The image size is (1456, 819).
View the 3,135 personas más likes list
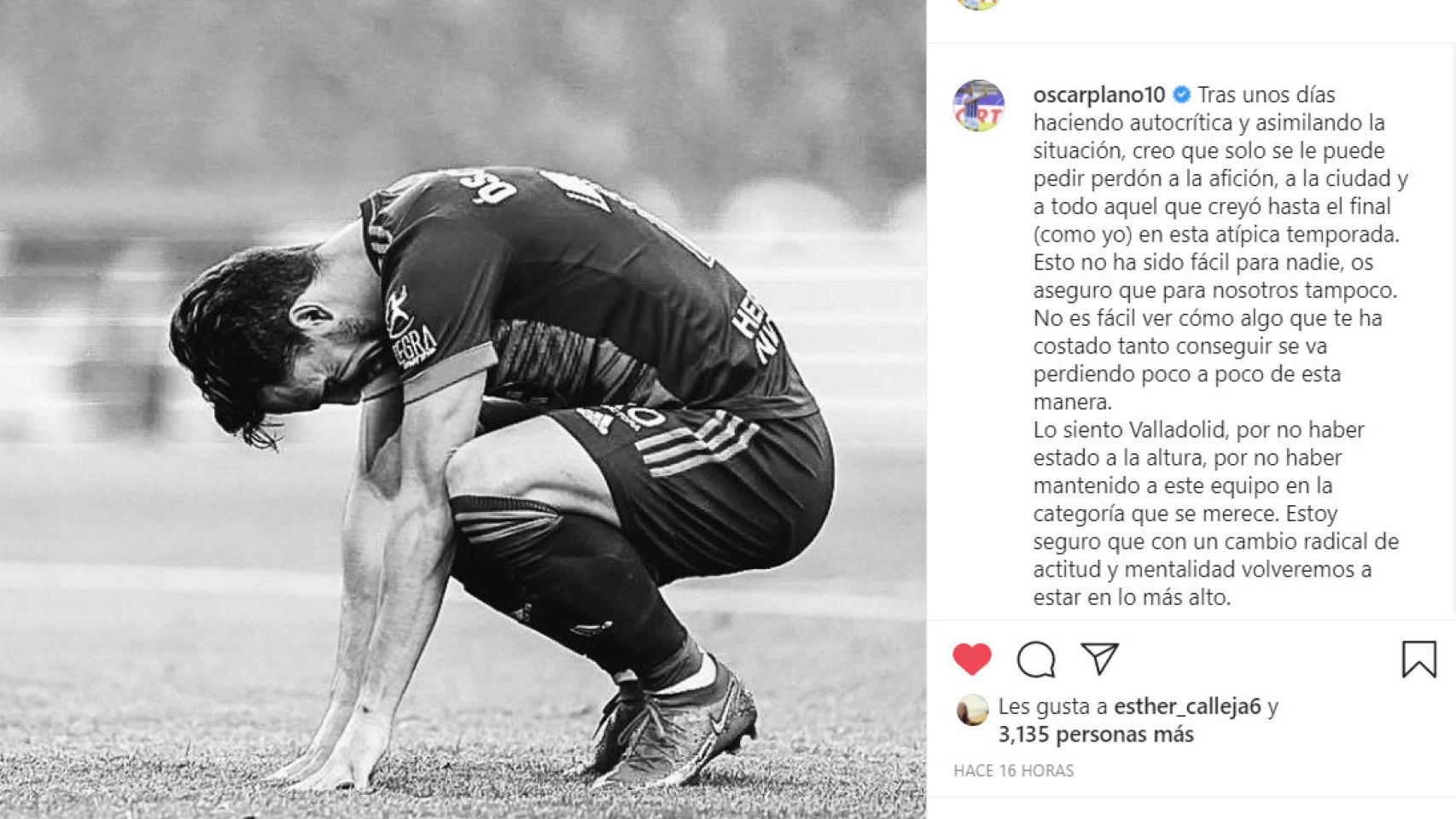(x=1096, y=735)
